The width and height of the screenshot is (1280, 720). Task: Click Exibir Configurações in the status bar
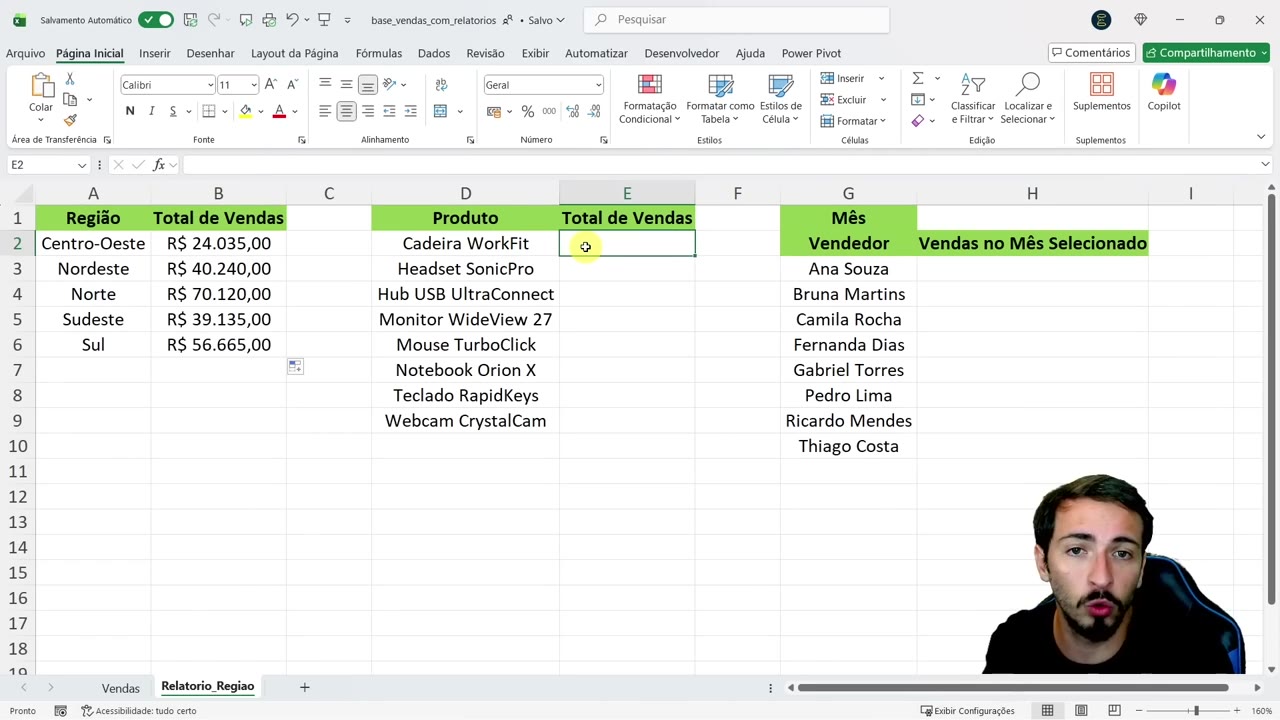click(965, 711)
